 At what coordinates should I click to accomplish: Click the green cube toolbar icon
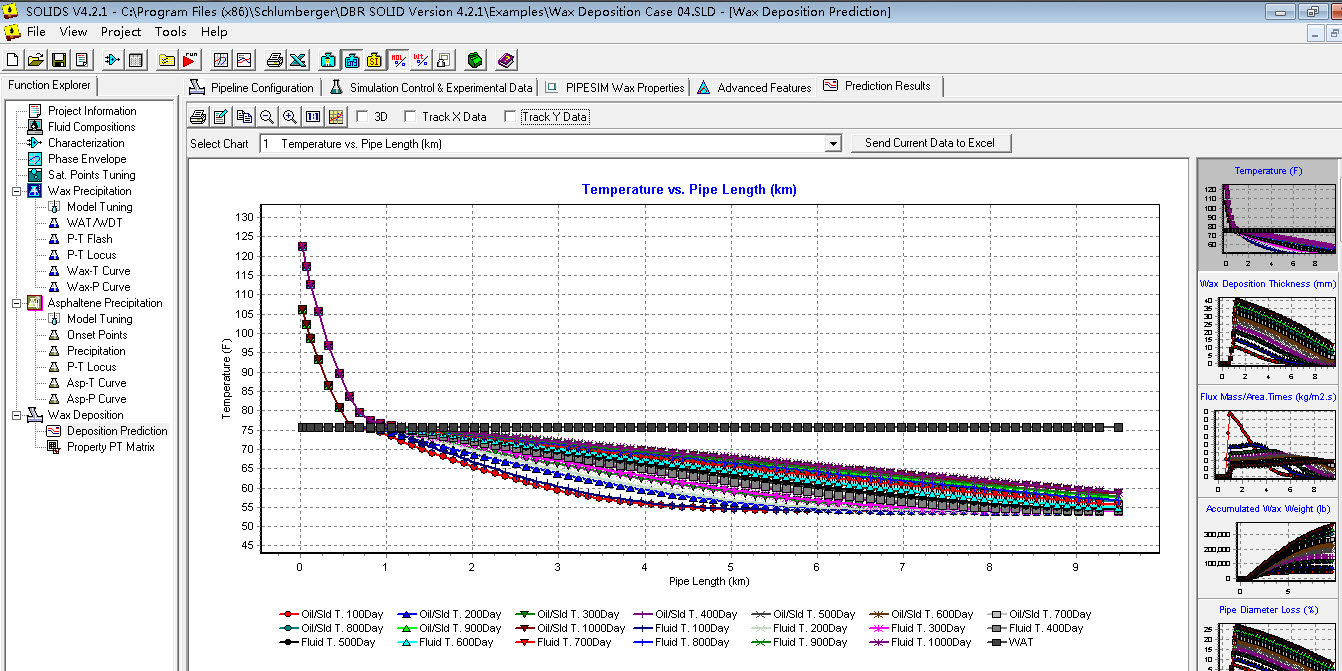[x=476, y=60]
